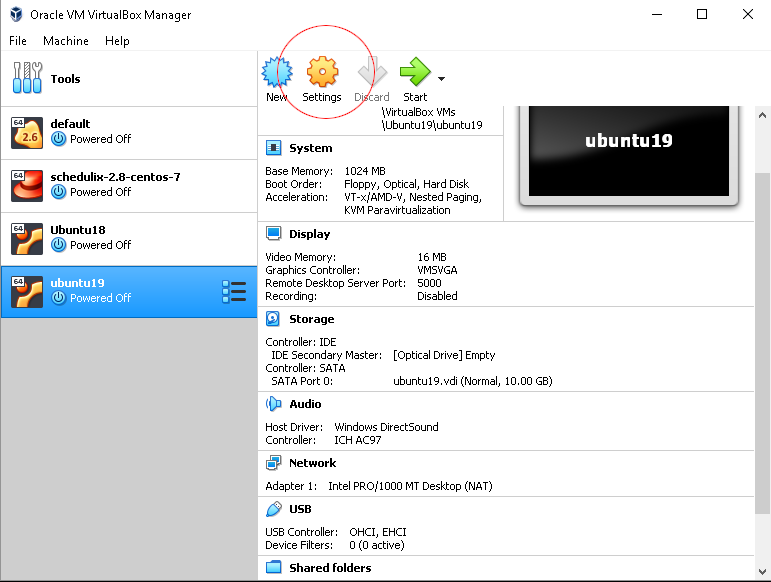Click the Boot Order value Floppy, Optical, Hard Disk
Image resolution: width=771 pixels, height=582 pixels.
tap(406, 184)
